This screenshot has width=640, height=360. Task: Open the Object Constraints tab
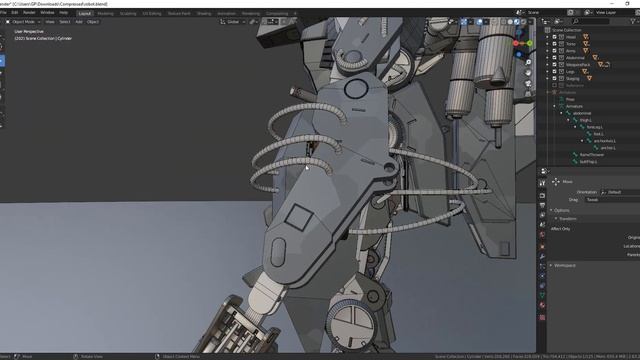[x=542, y=286]
